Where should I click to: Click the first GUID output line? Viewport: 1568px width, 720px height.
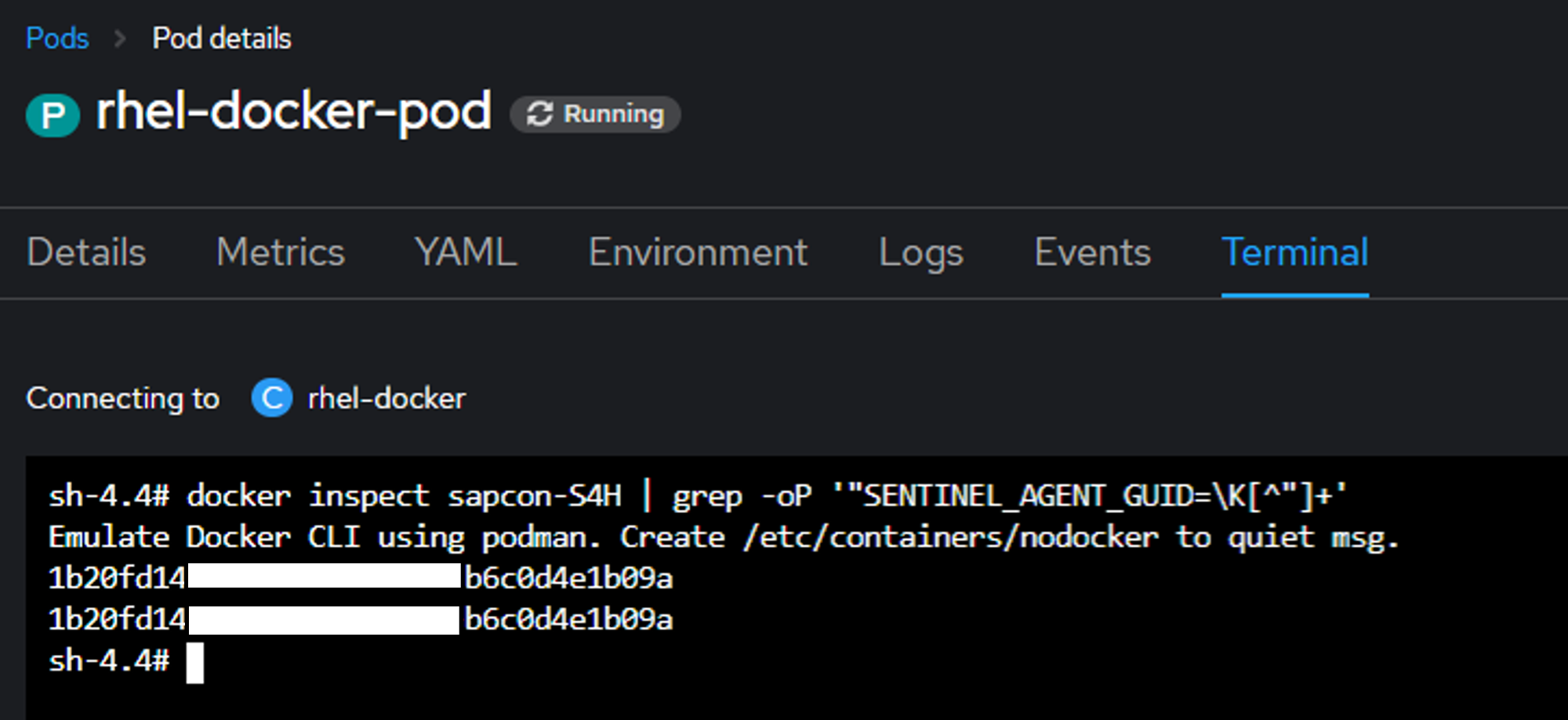[361, 578]
